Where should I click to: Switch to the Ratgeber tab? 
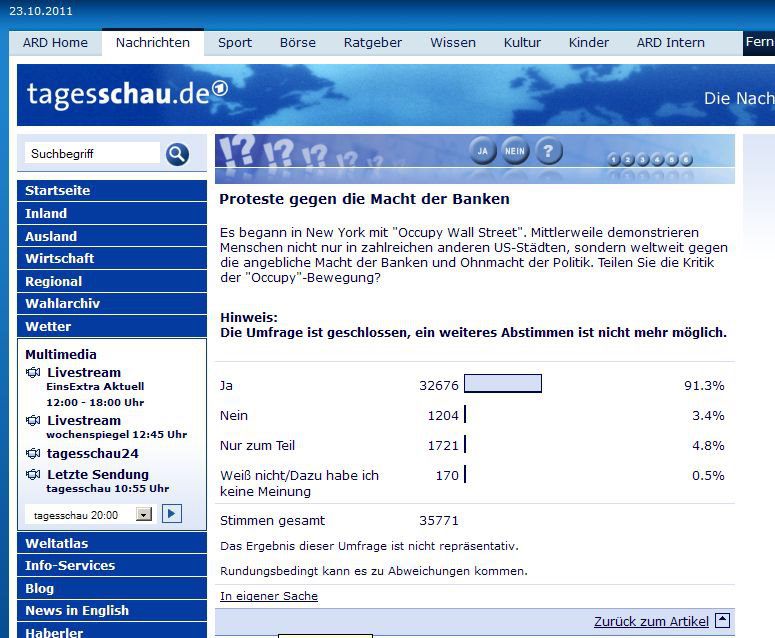pyautogui.click(x=373, y=43)
